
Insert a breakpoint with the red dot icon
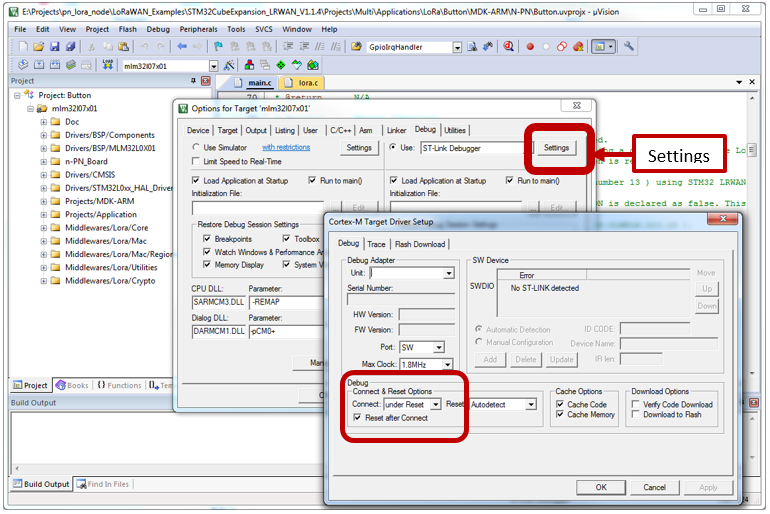pos(530,47)
